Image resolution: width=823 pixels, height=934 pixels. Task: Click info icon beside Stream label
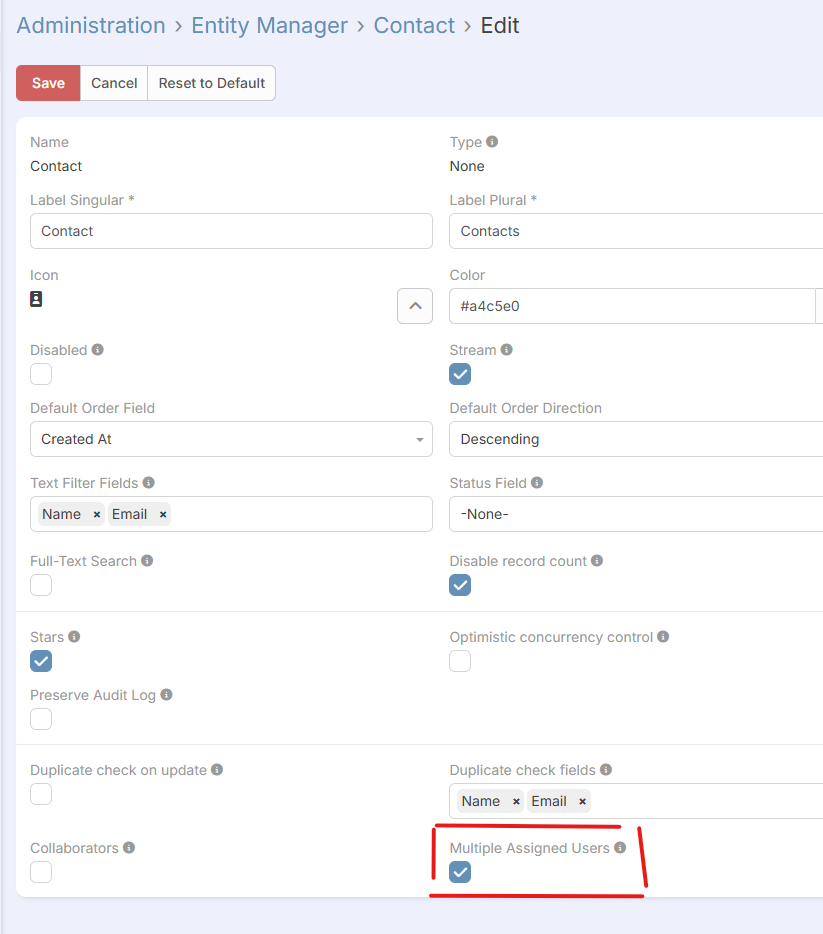507,350
